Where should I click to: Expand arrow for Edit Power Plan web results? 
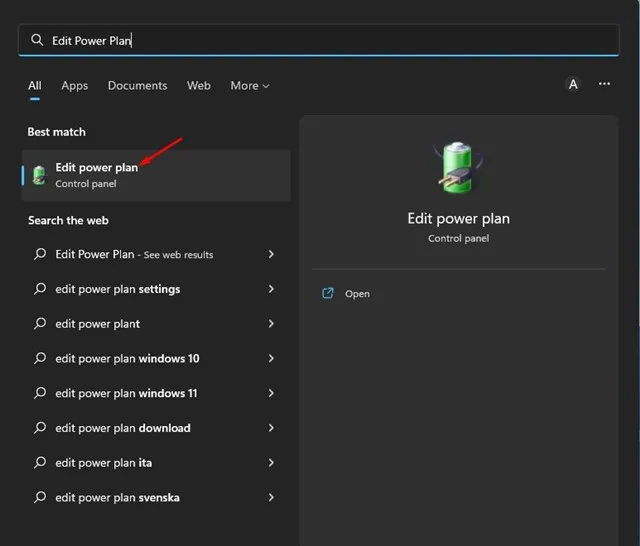pyautogui.click(x=271, y=254)
